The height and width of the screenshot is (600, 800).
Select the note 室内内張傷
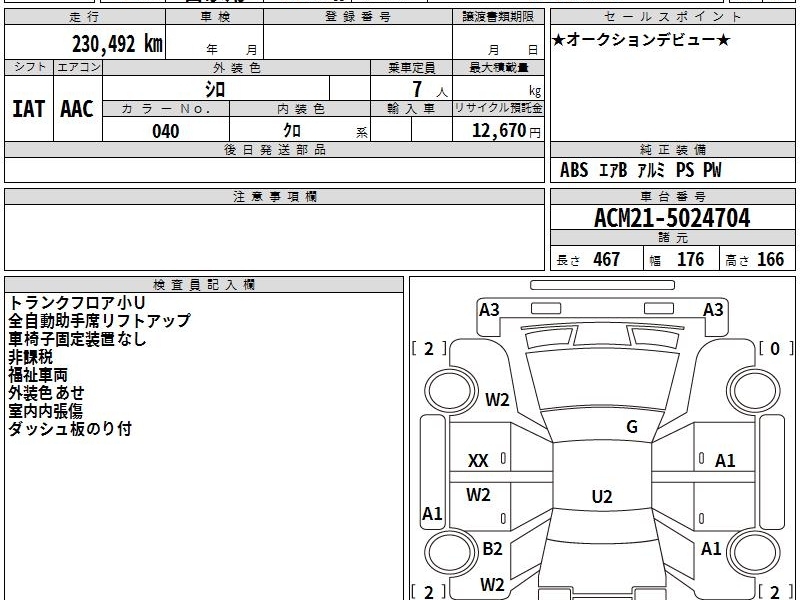(45, 411)
